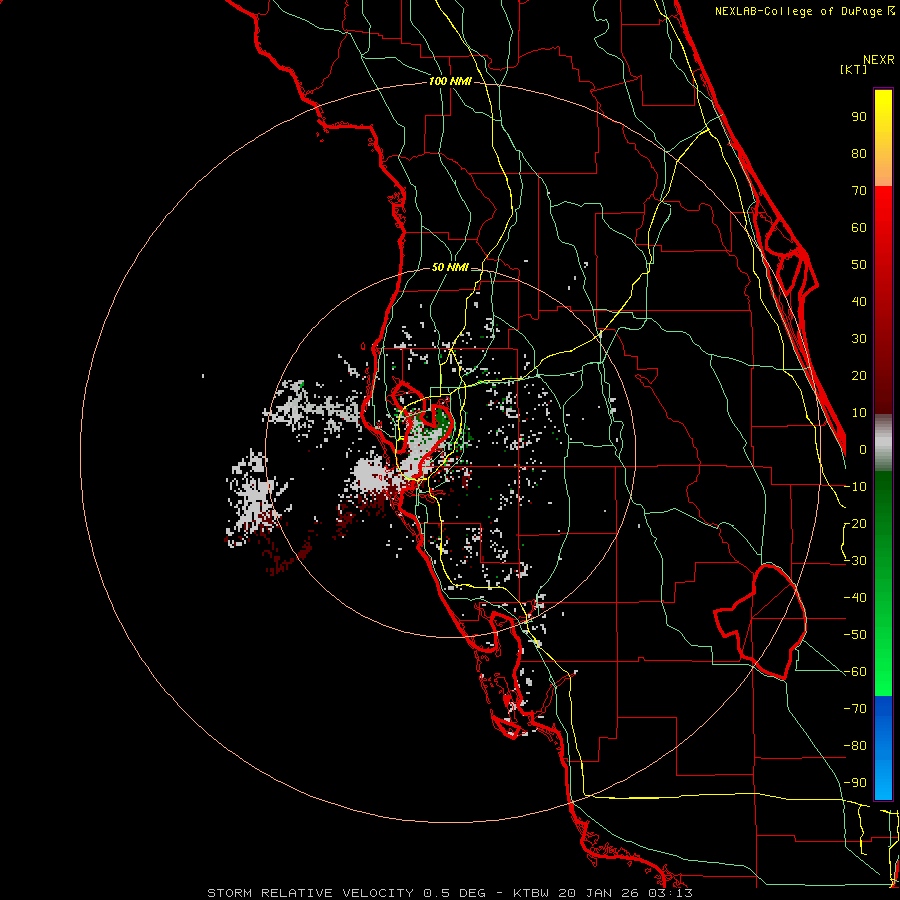
Task: Click the positive 80 scale value
Action: point(859,153)
